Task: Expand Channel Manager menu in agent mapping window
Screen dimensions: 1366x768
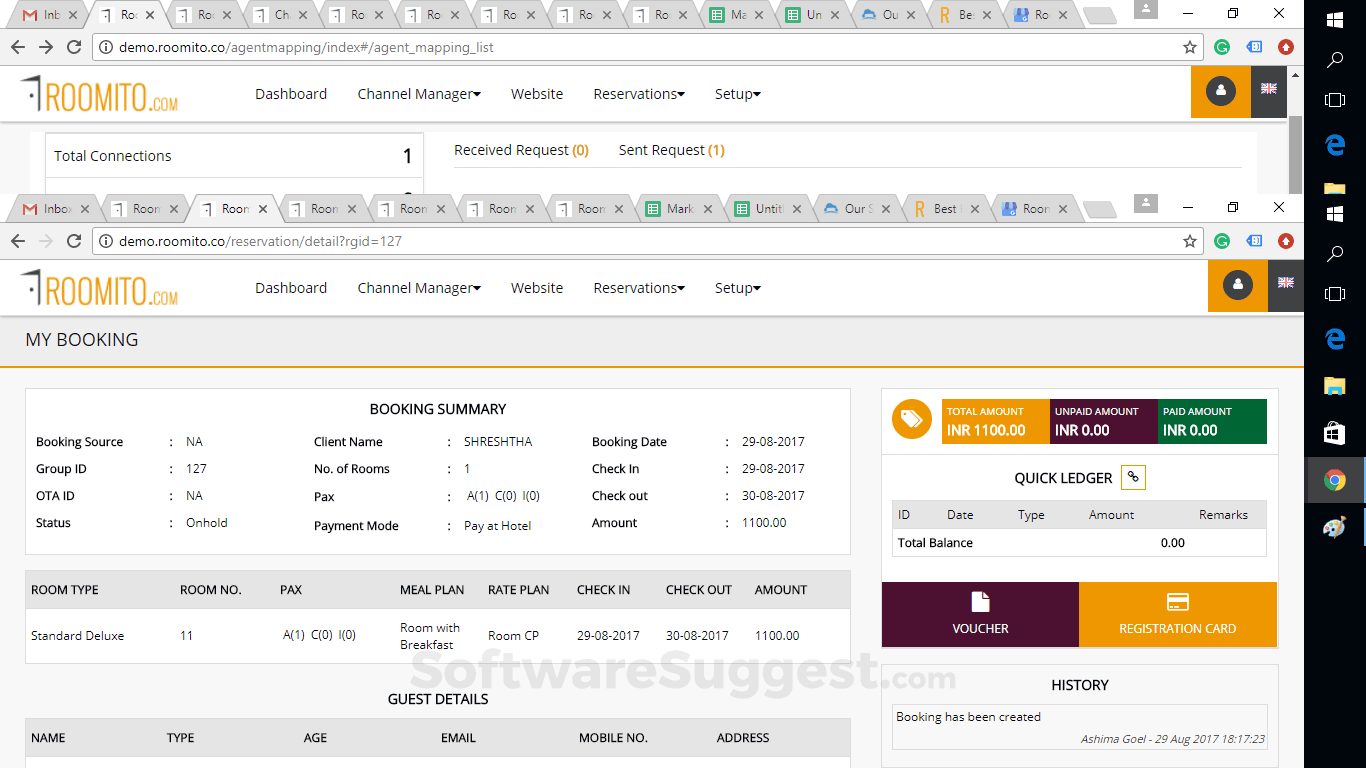Action: [x=419, y=94]
